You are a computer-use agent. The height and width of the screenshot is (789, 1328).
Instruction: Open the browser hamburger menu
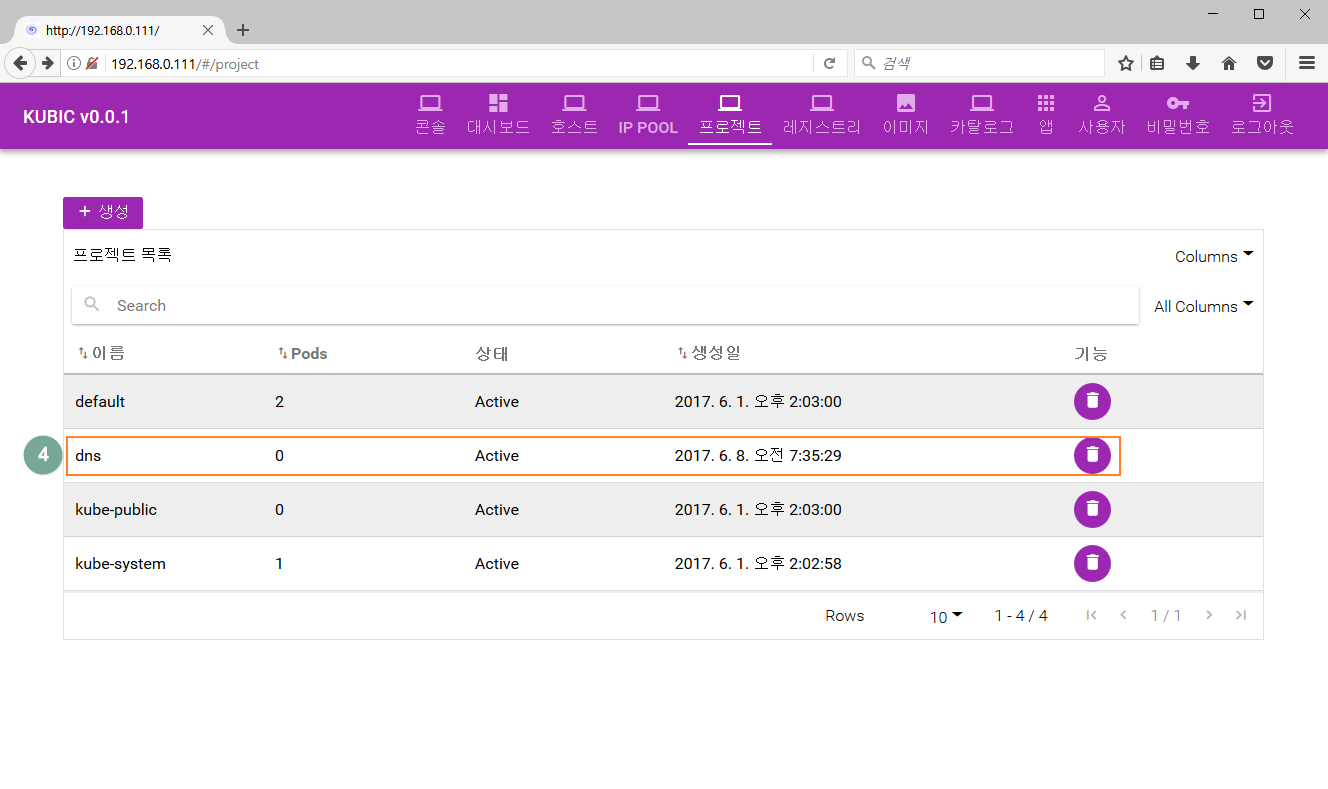coord(1306,63)
